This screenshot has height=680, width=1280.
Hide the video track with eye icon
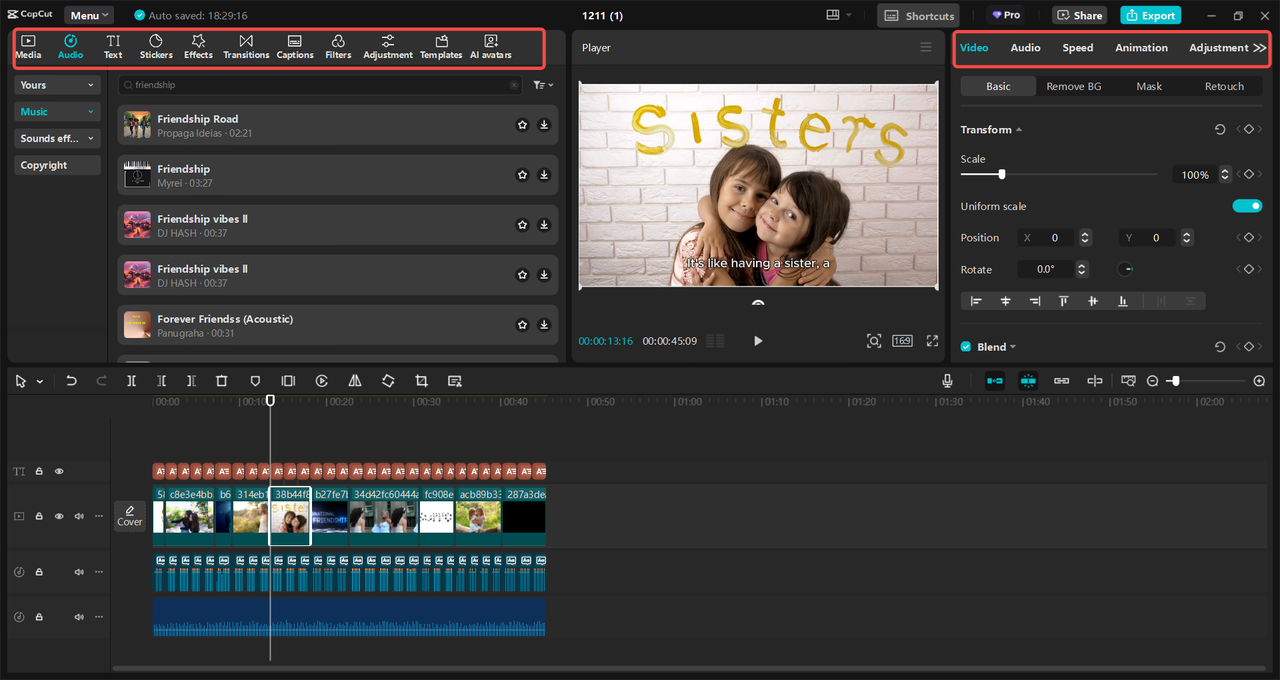pos(59,516)
